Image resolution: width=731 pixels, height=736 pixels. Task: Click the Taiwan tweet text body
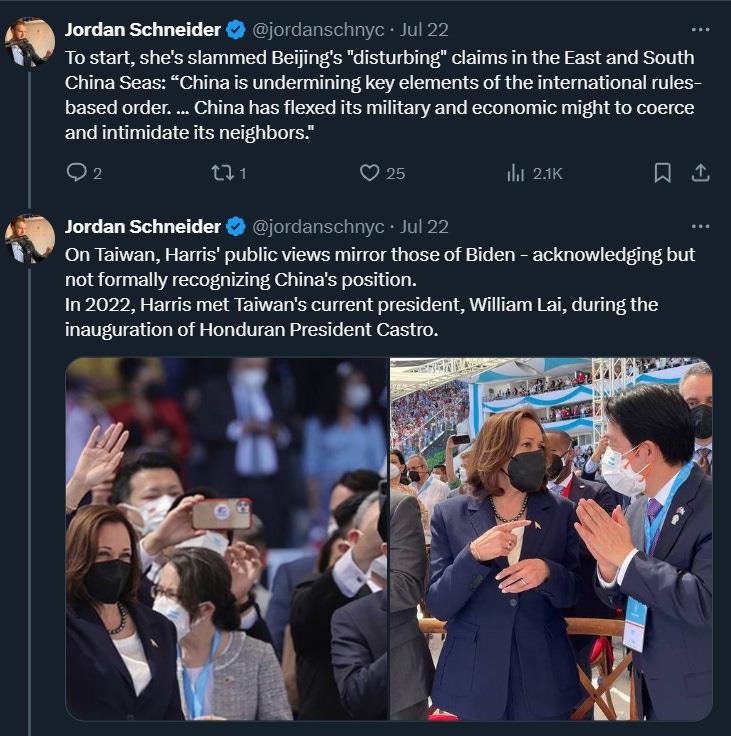(x=380, y=292)
